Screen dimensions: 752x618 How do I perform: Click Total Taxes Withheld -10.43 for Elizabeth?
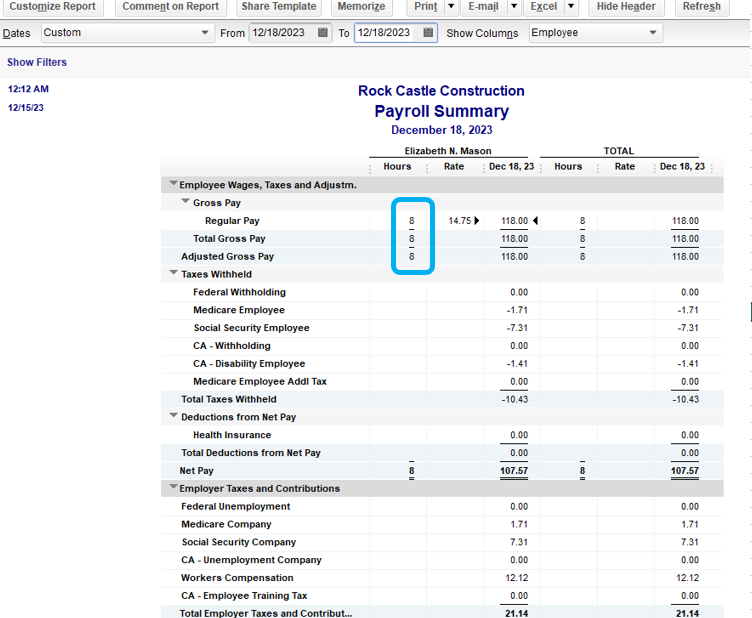[x=515, y=399]
